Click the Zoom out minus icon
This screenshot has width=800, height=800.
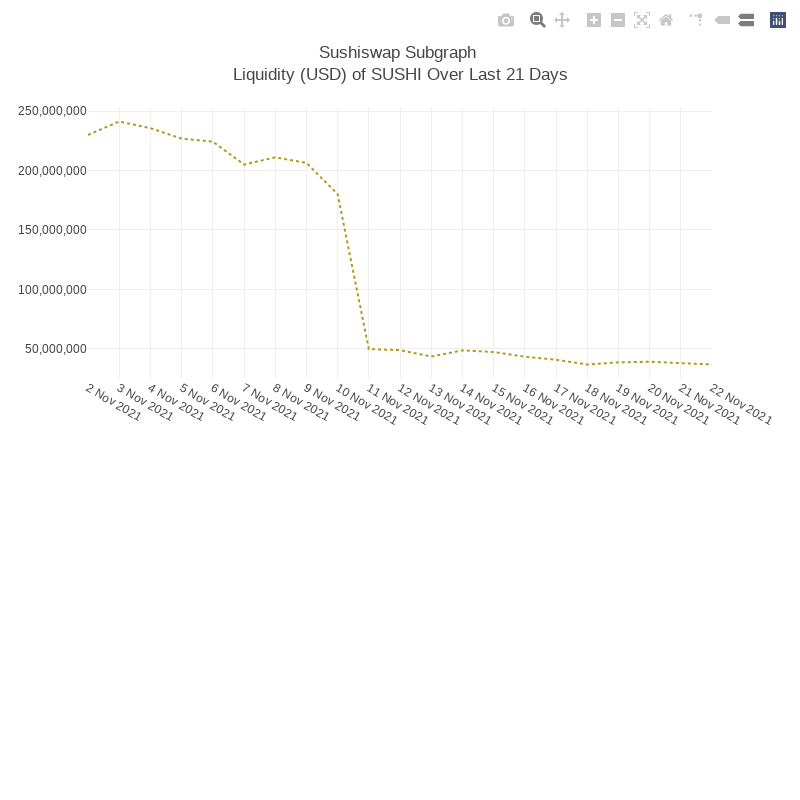coord(618,20)
